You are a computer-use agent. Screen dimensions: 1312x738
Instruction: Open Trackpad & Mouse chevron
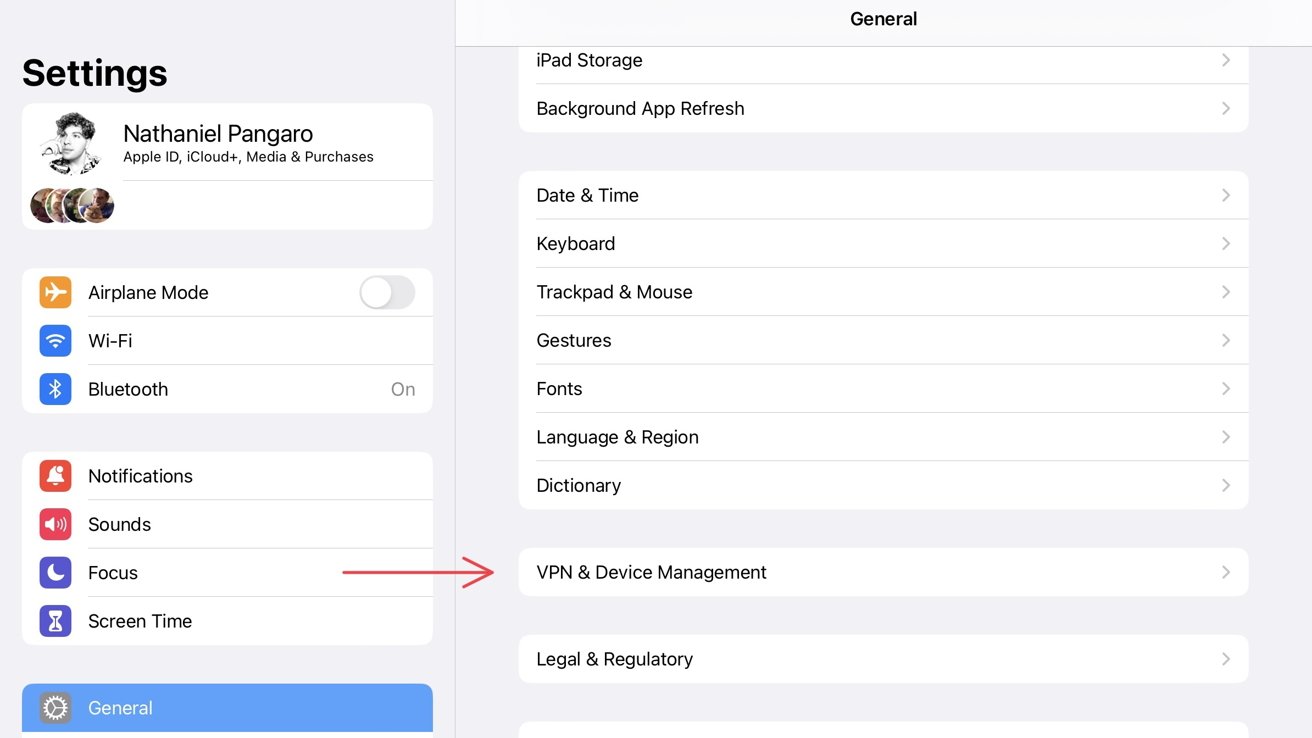click(x=1226, y=292)
